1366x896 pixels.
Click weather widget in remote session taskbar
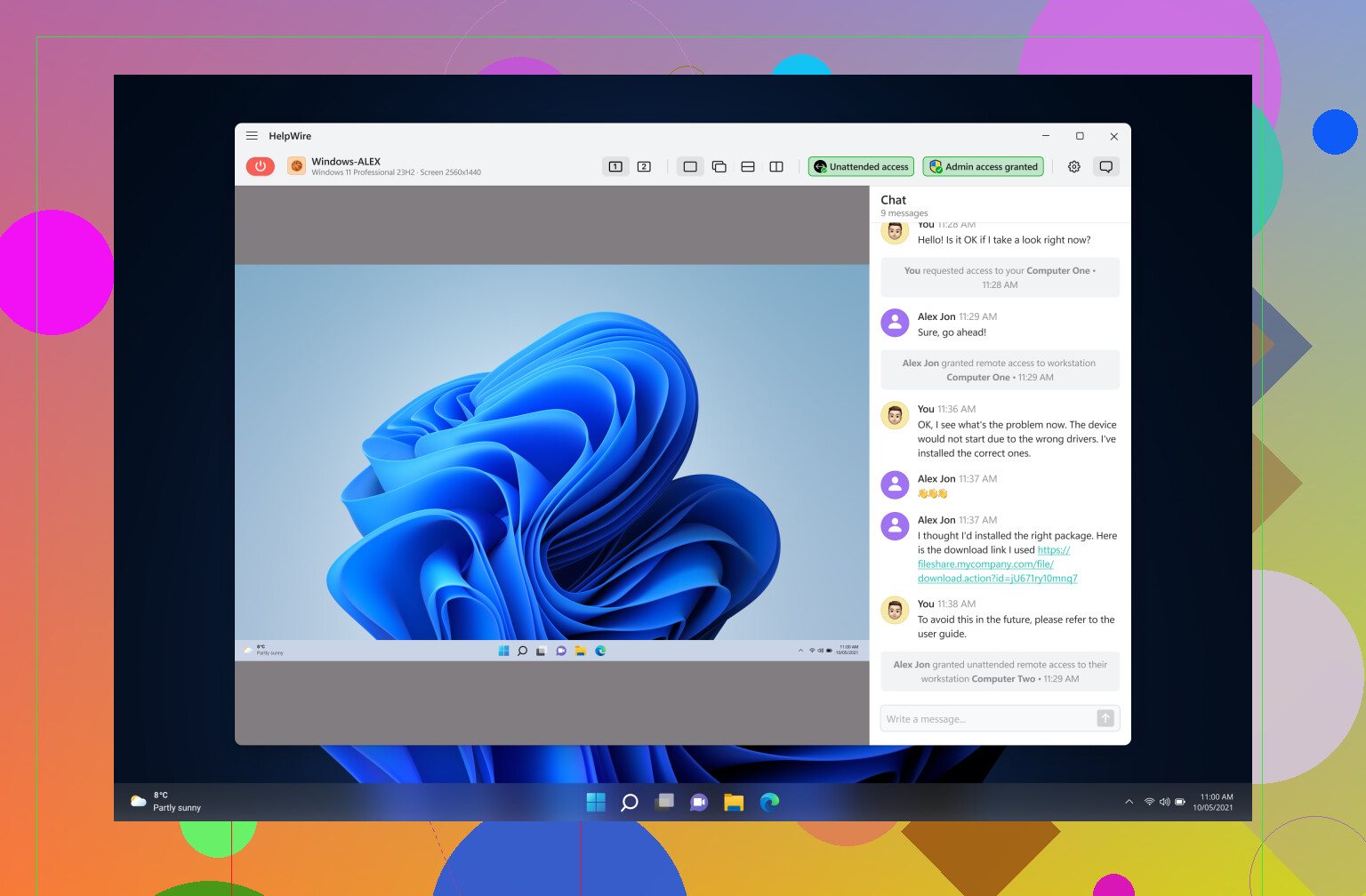pyautogui.click(x=263, y=651)
